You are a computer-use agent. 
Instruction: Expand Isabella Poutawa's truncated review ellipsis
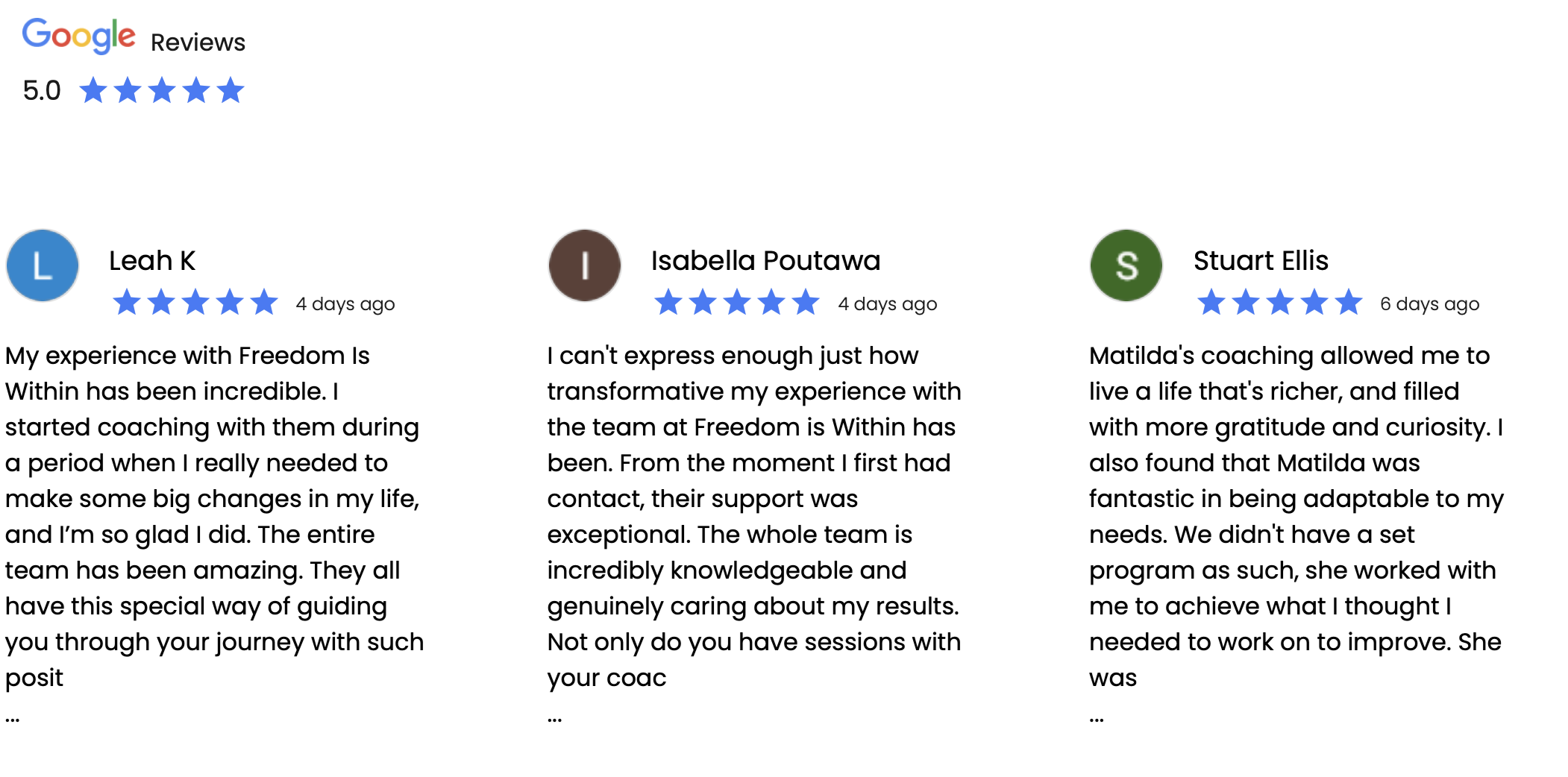[555, 719]
